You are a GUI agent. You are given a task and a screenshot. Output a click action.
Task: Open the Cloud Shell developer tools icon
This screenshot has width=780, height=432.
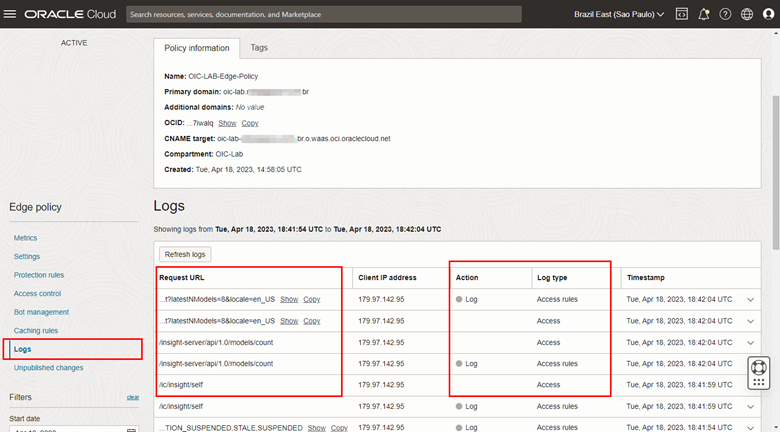682,14
